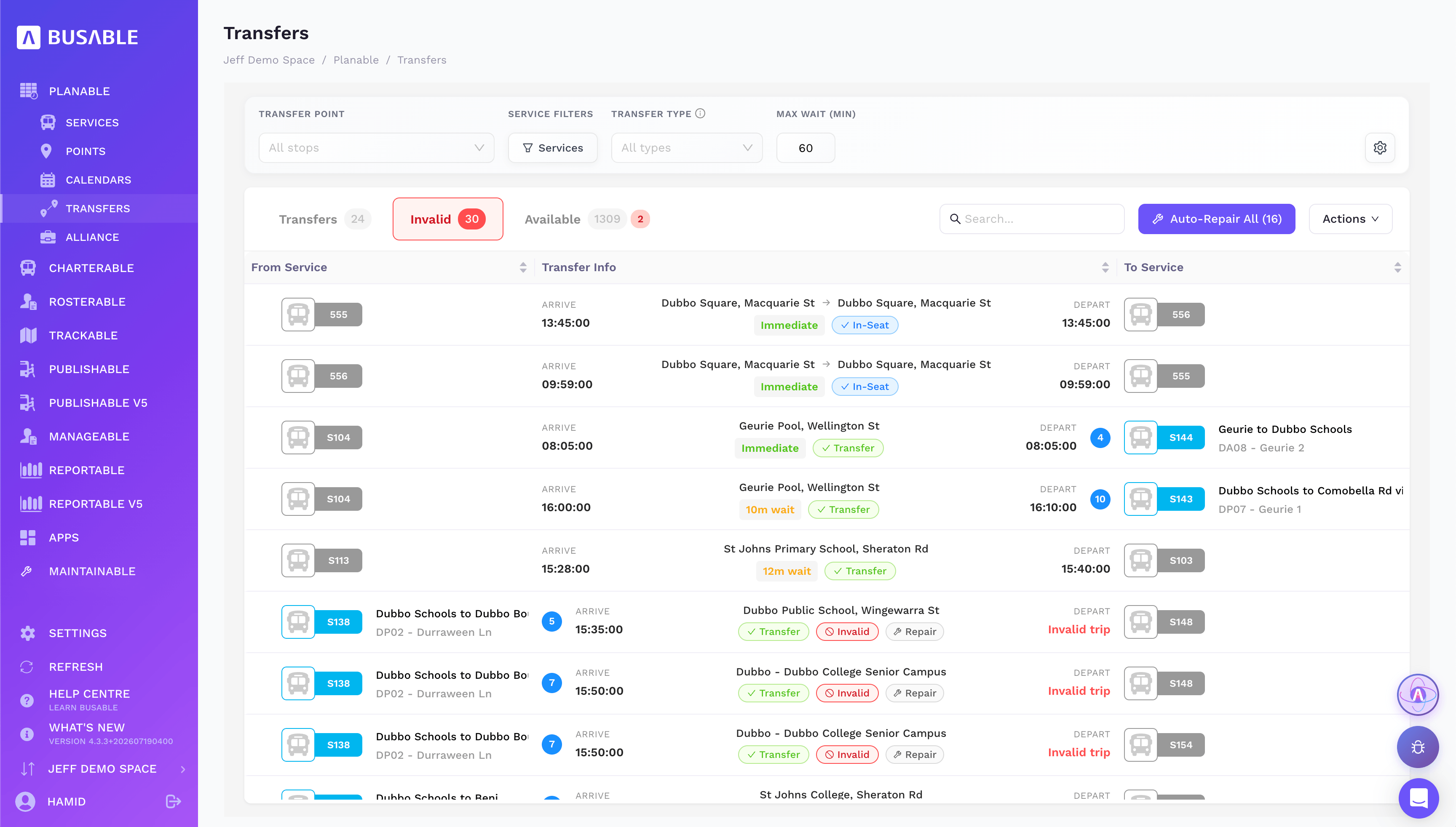Click the Search transfers input field
The width and height of the screenshot is (1456, 827).
pyautogui.click(x=1031, y=219)
